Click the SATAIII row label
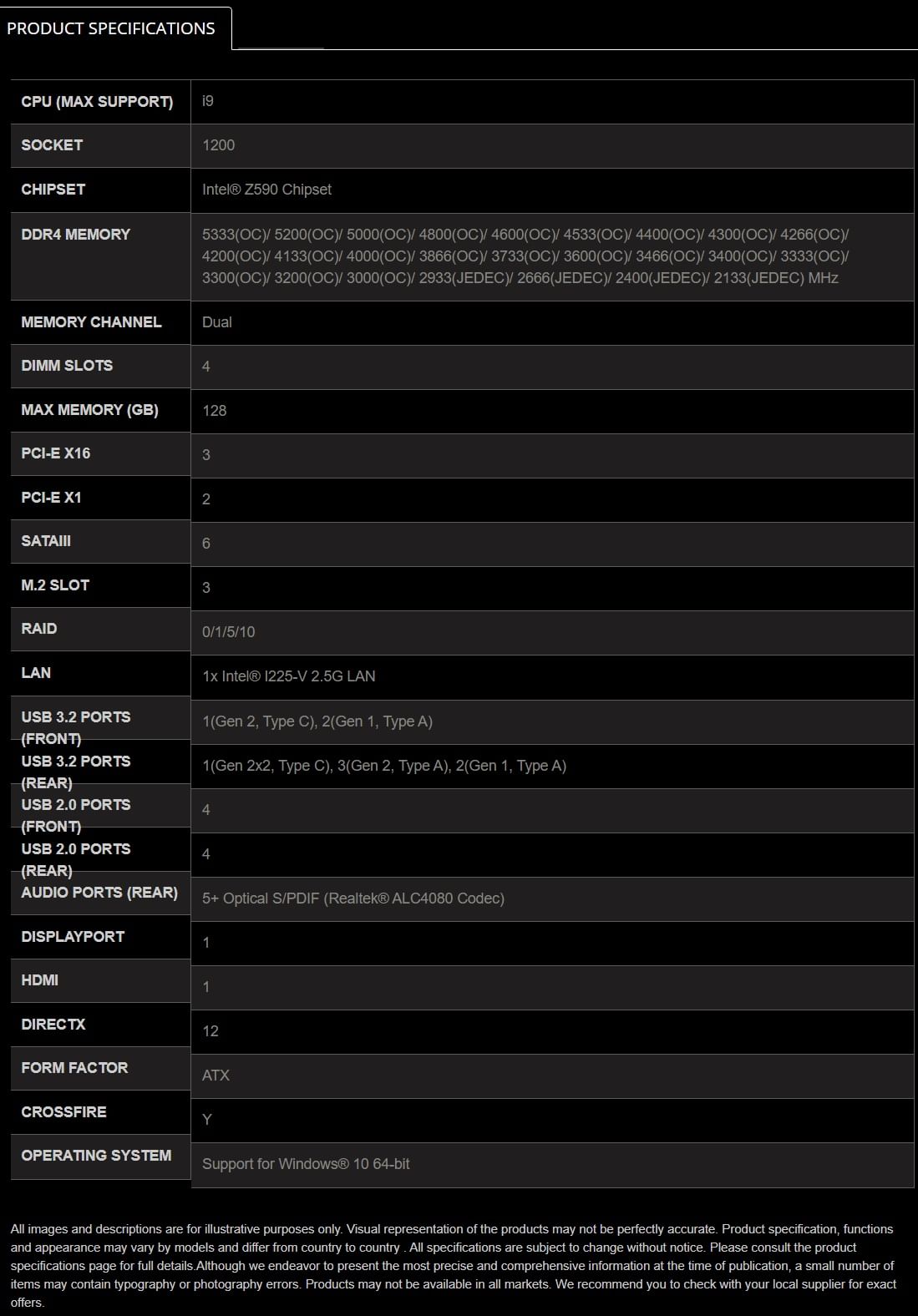 pyautogui.click(x=46, y=541)
